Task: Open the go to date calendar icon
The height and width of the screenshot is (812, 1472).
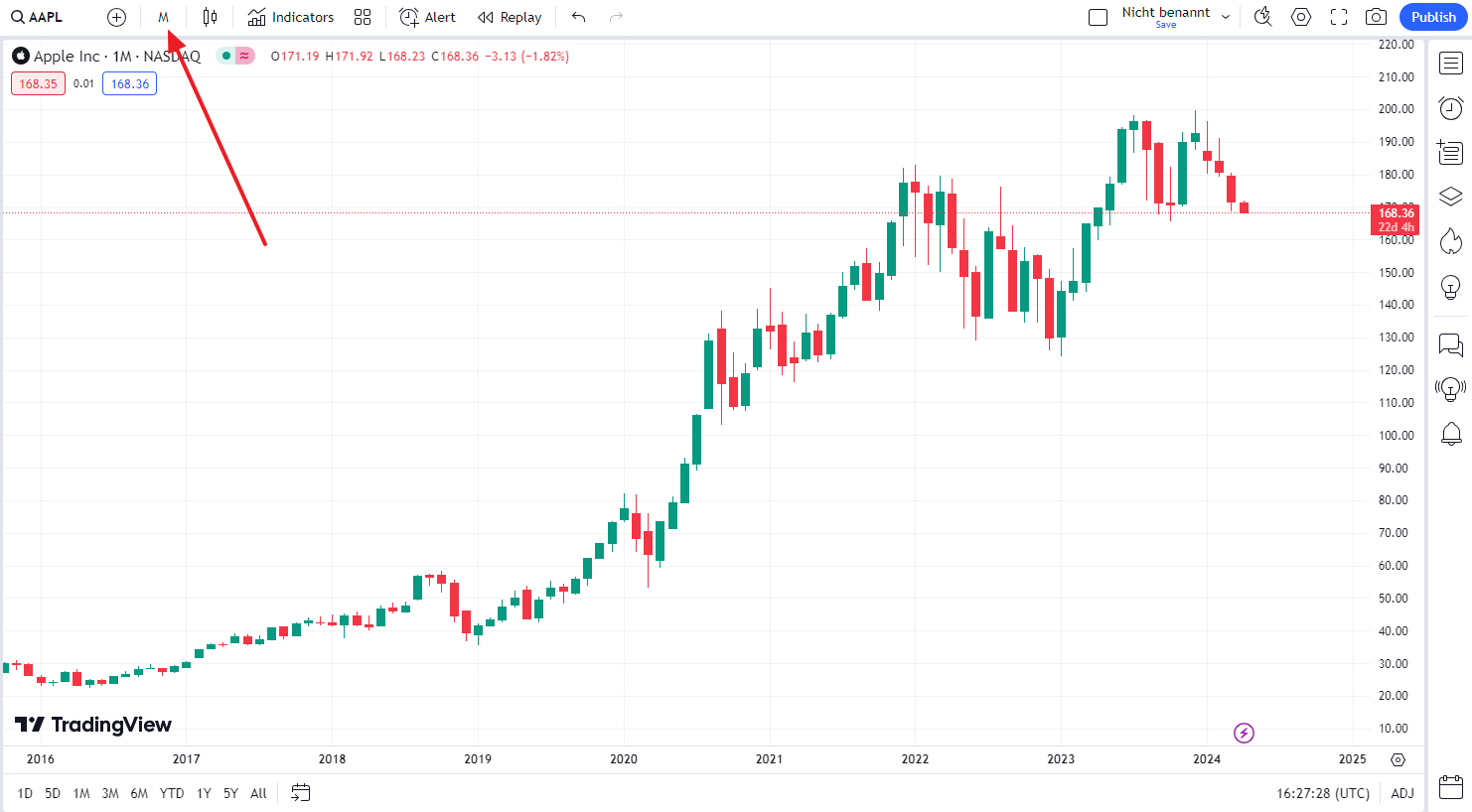Action: tap(301, 793)
